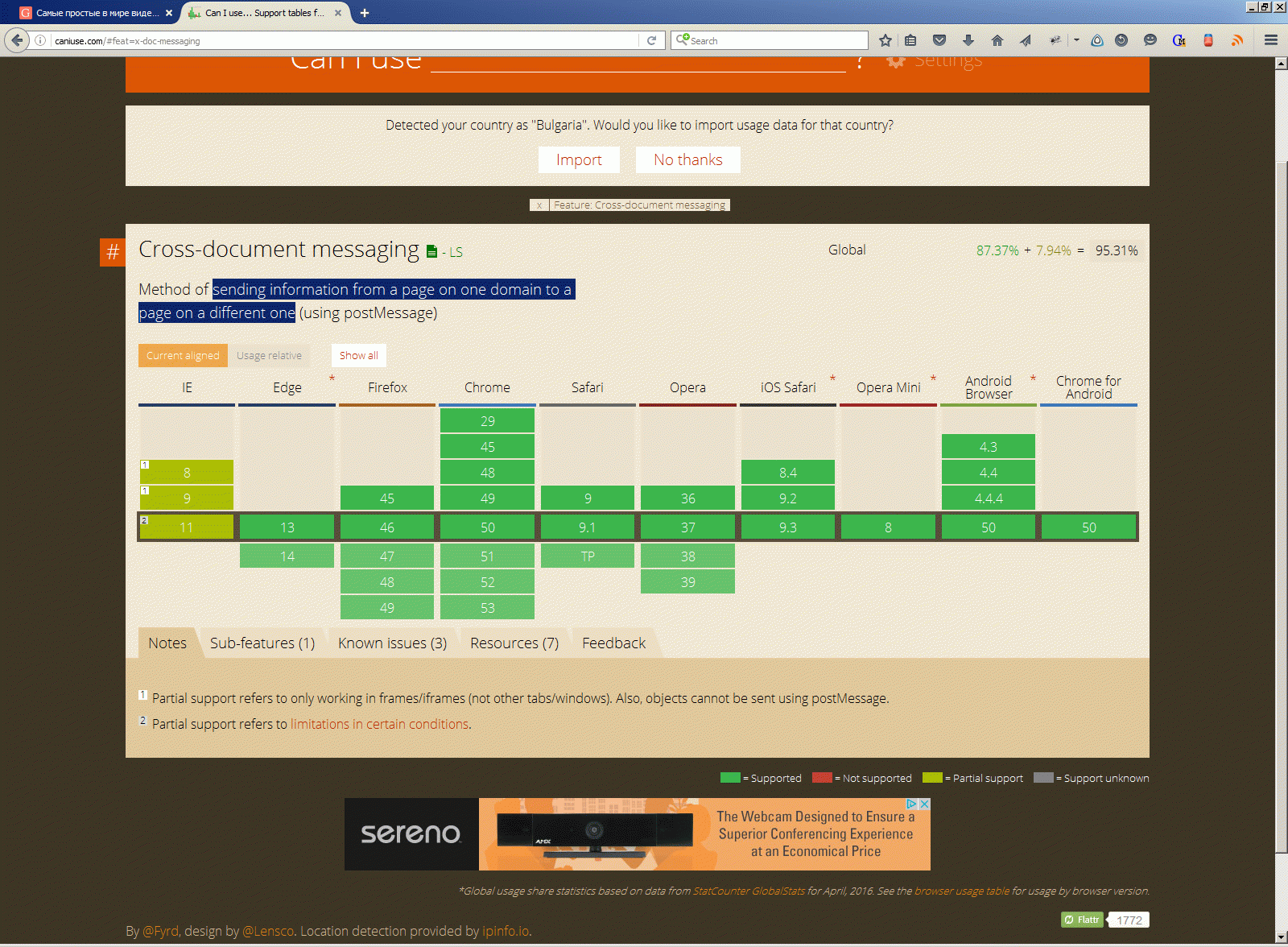1288x947 pixels.
Task: Click the iOS Safari 8.4 cell
Action: tap(788, 473)
